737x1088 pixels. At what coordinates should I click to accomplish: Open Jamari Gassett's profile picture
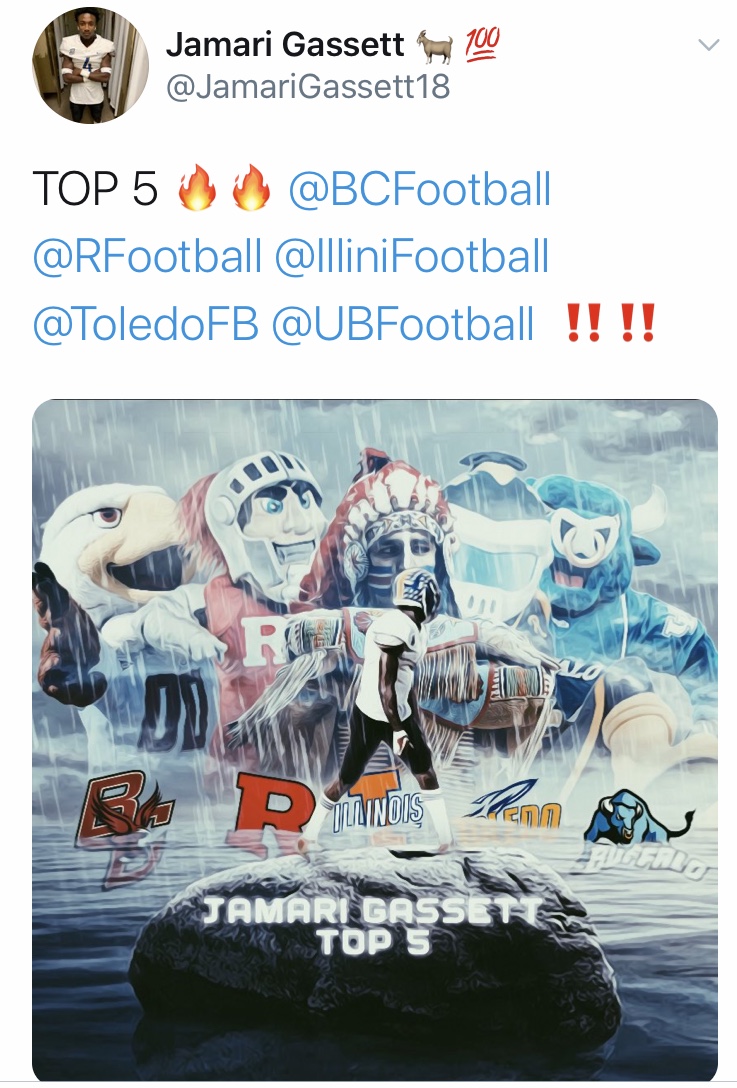pos(91,67)
